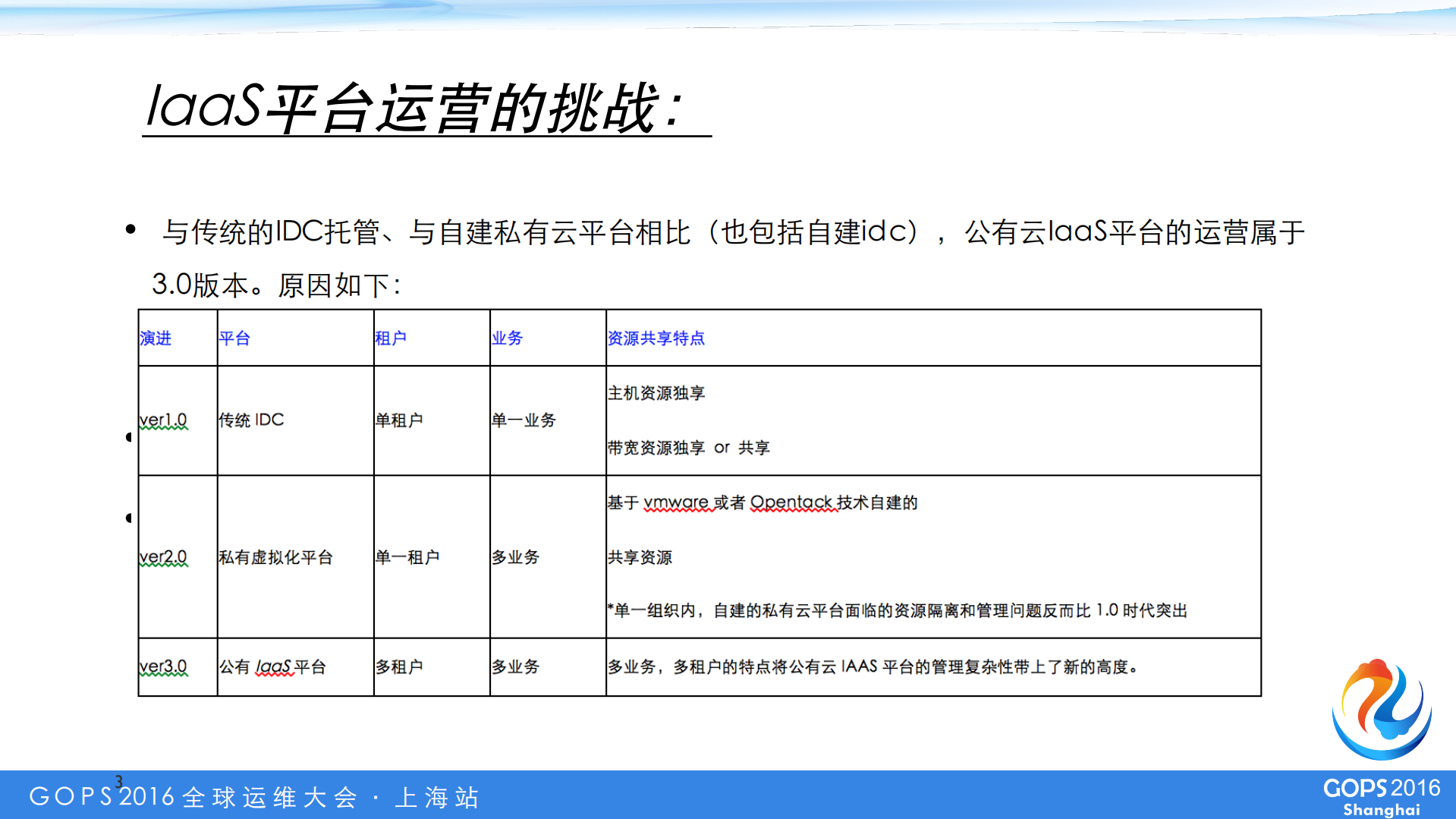Click the bullet marker beside ver2.0 row
Screen dimensions: 1456x819
129,518
